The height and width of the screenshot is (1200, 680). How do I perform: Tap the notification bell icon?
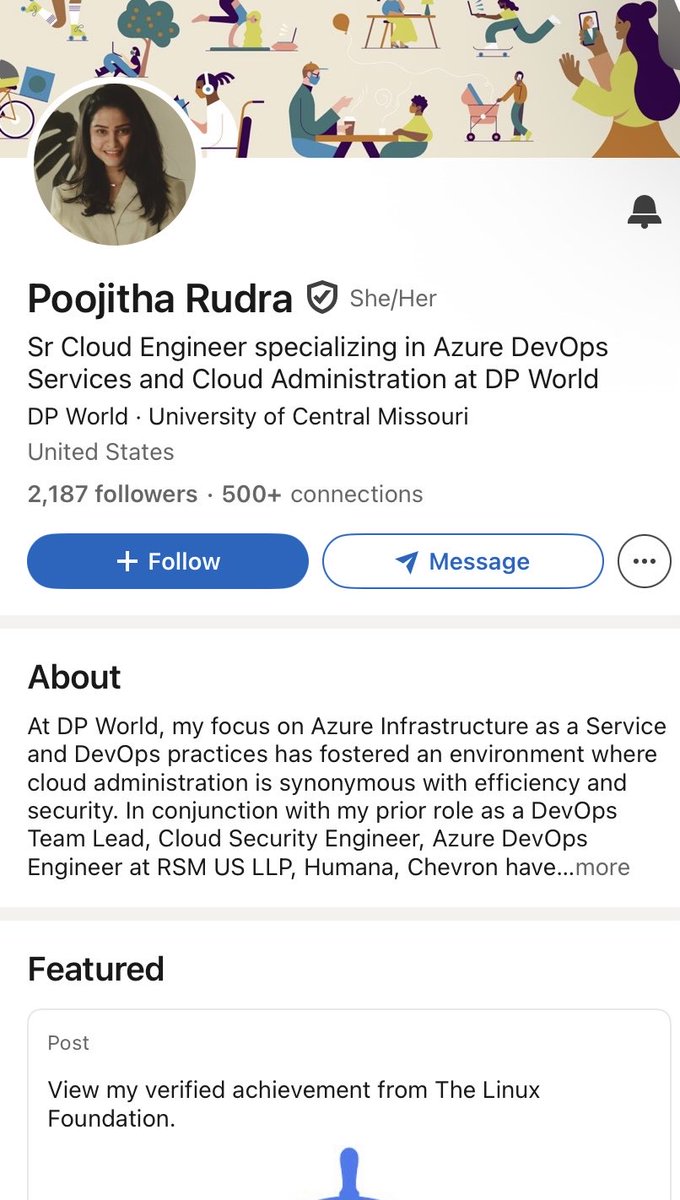[645, 212]
